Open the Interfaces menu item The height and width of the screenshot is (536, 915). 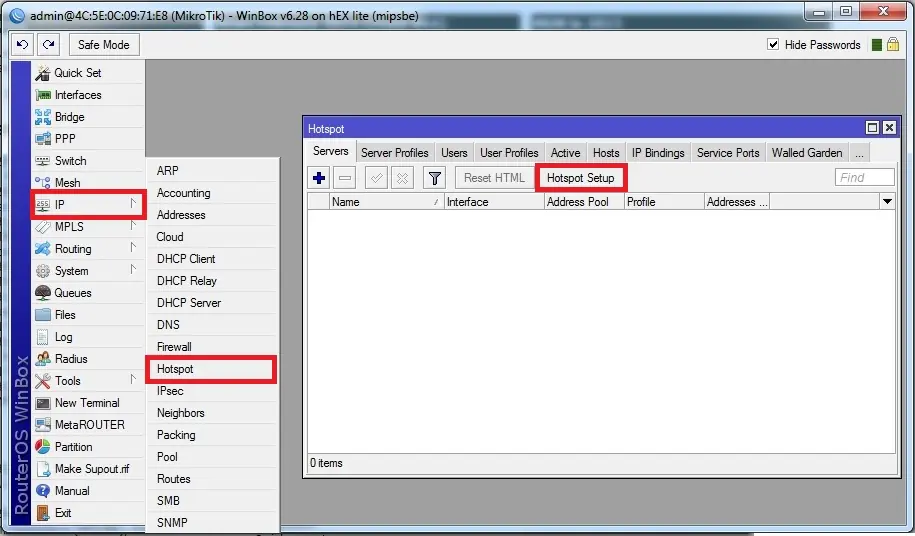click(88, 95)
